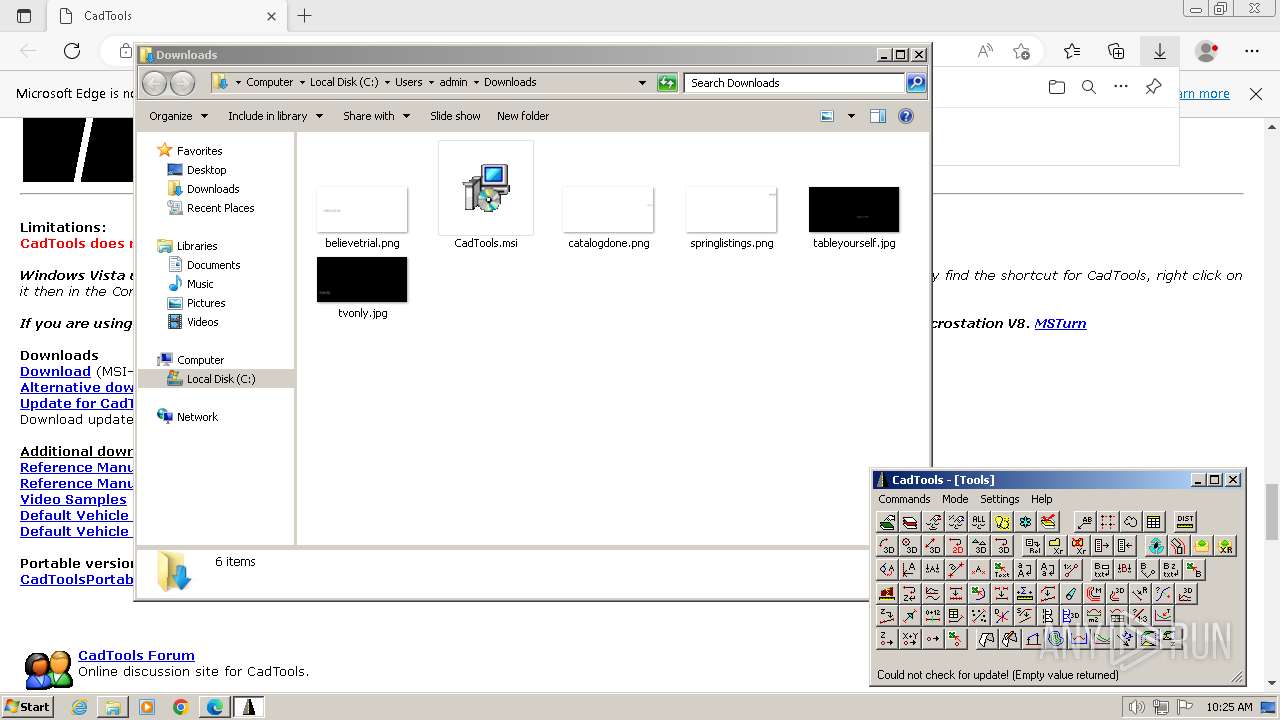The width and height of the screenshot is (1280, 720).
Task: Toggle the Explorer preview pane icon
Action: click(x=877, y=116)
